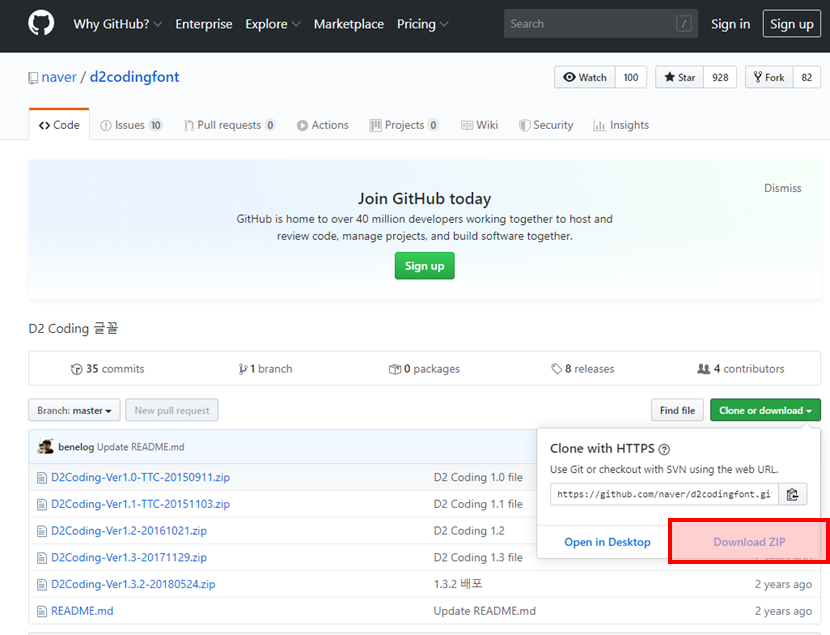Open the naver owner link
The image size is (830, 635).
[59, 77]
